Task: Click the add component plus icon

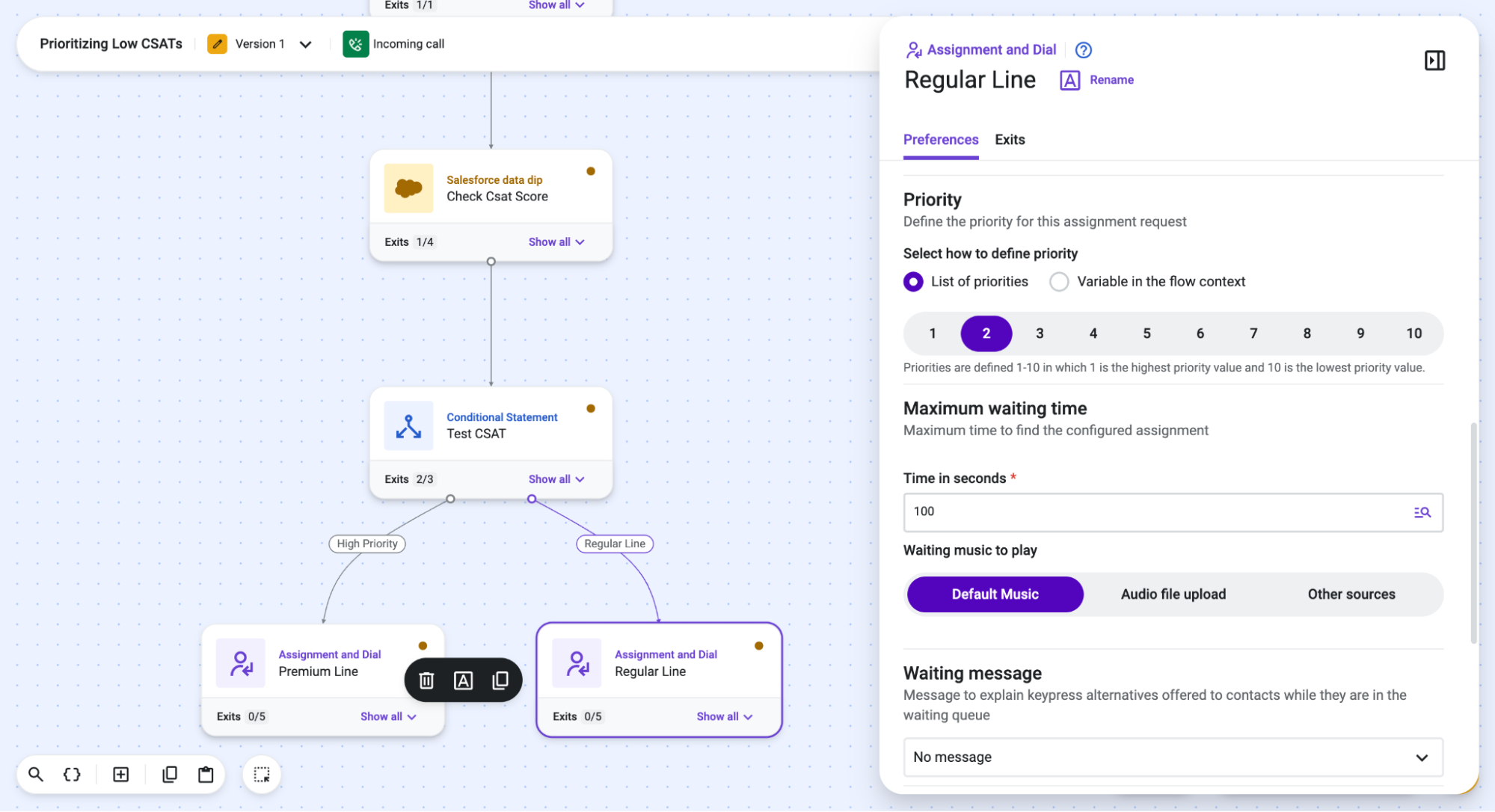Action: (120, 774)
